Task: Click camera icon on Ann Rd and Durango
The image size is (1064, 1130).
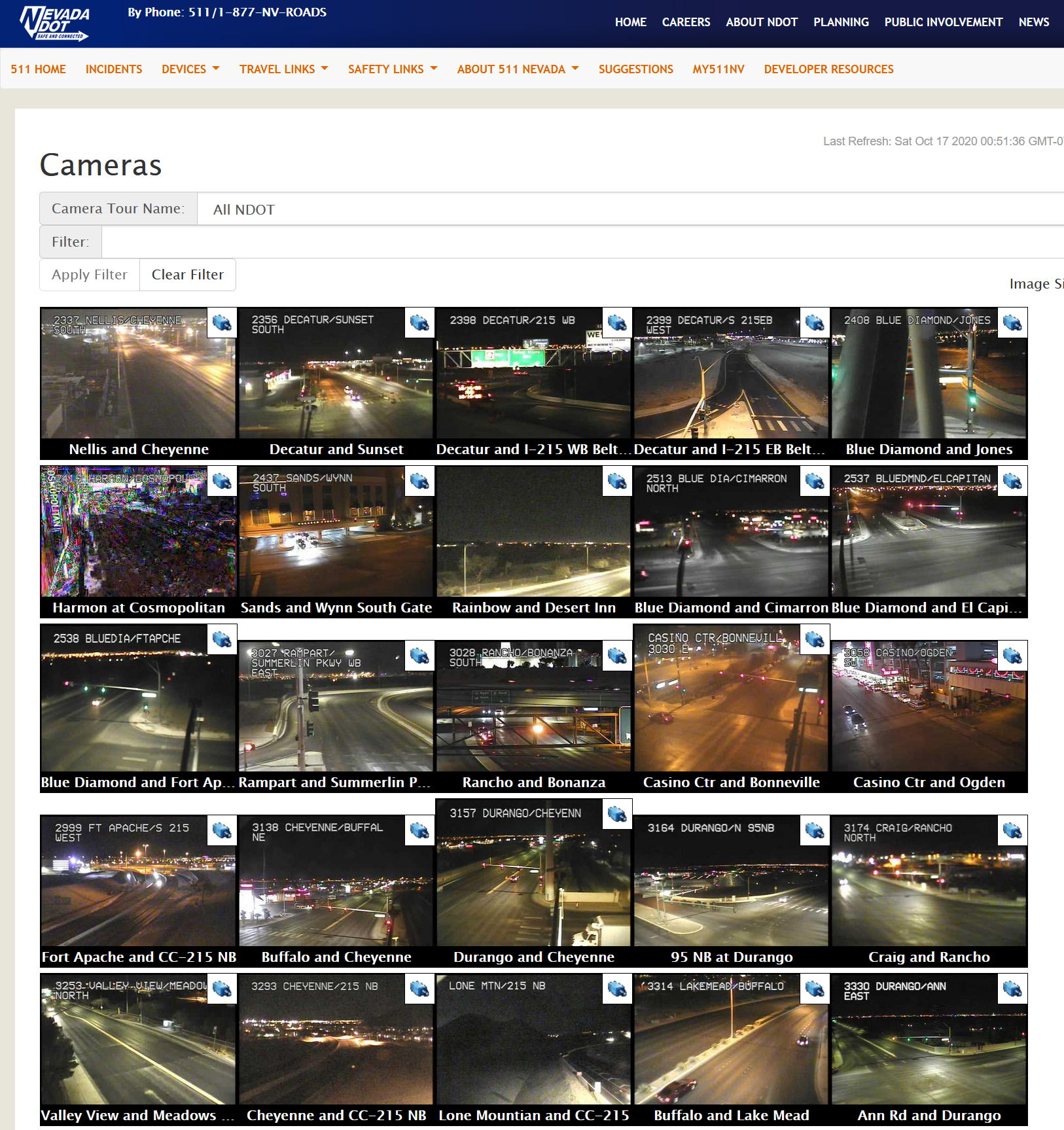Action: pos(1012,989)
